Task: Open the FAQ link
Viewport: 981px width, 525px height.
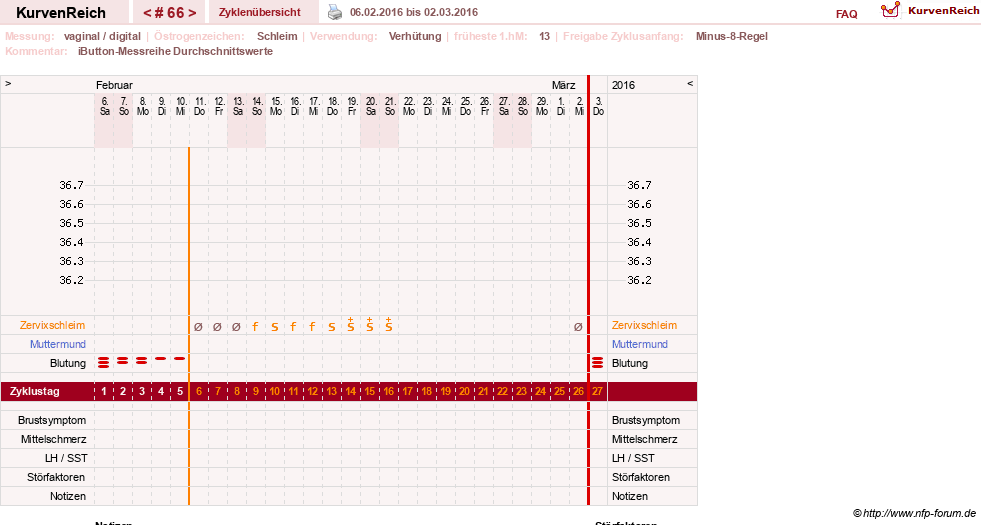Action: 846,14
